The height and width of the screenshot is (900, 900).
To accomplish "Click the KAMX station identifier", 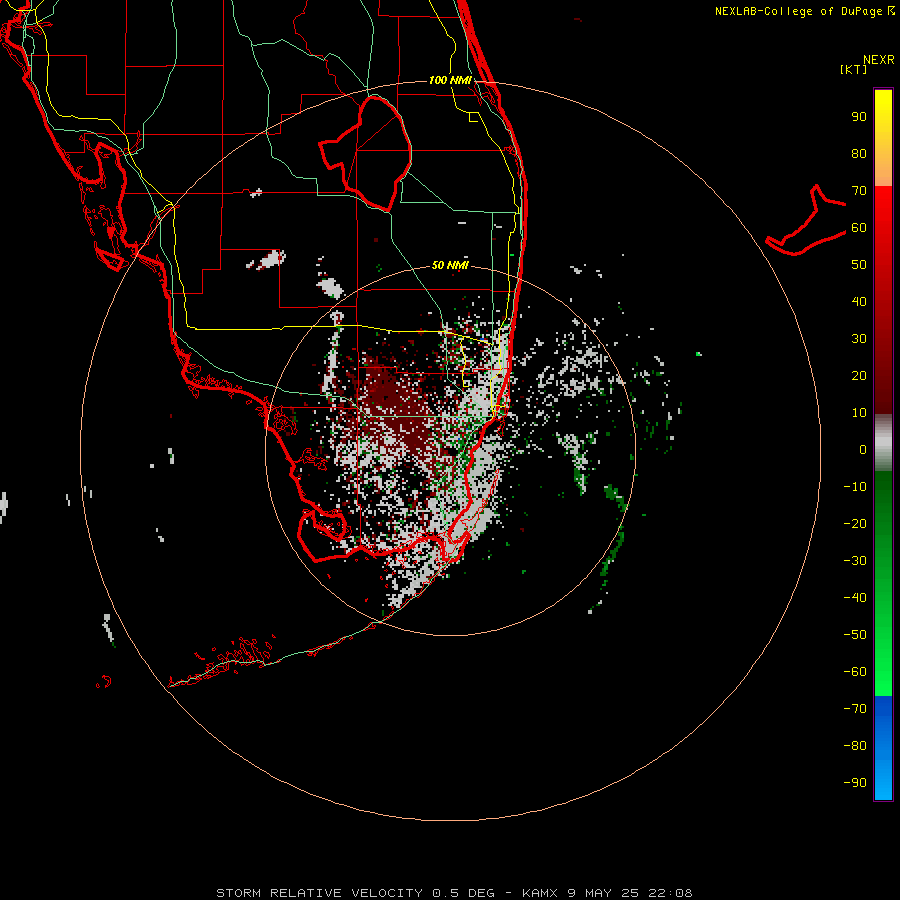I will tap(540, 893).
